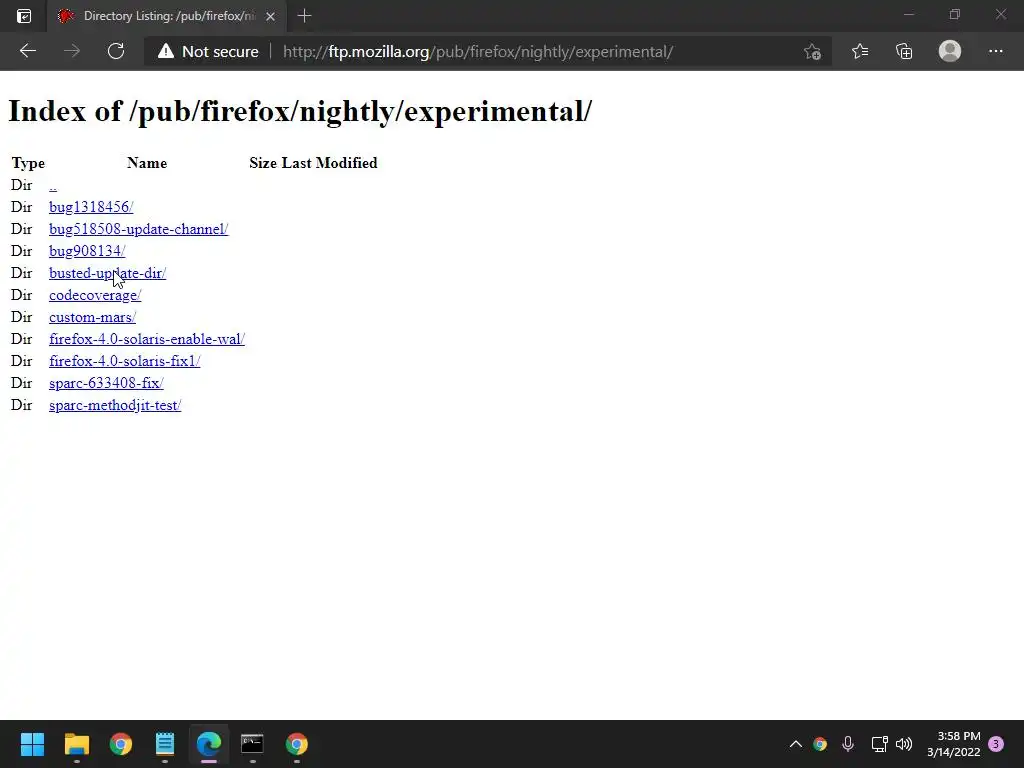
Task: Click the 'Last Modified' column header
Action: coord(329,163)
